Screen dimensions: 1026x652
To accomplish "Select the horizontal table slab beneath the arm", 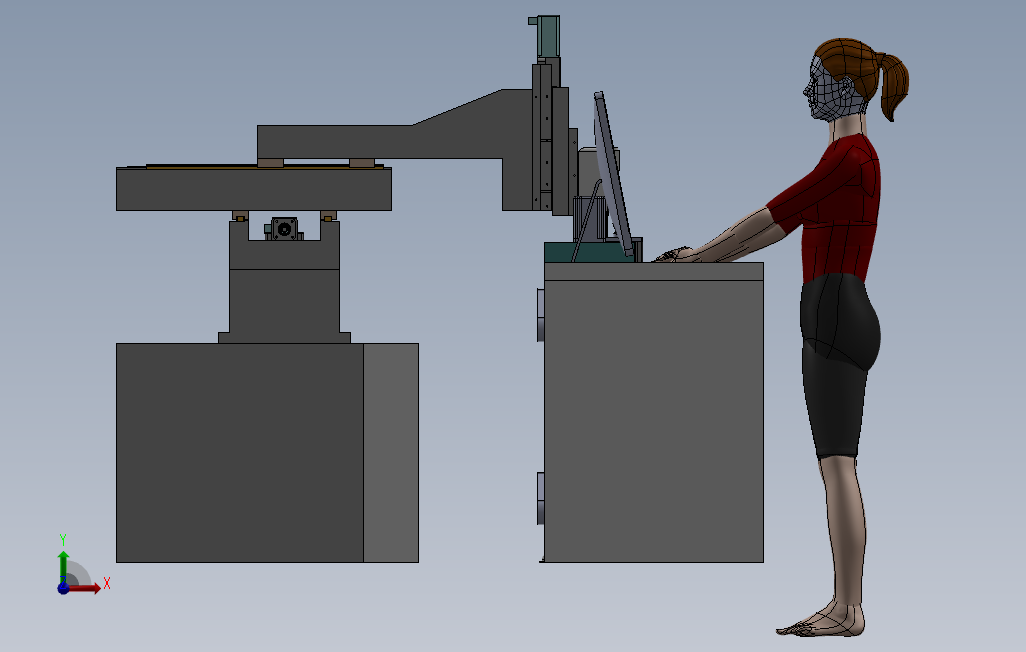I will (254, 189).
